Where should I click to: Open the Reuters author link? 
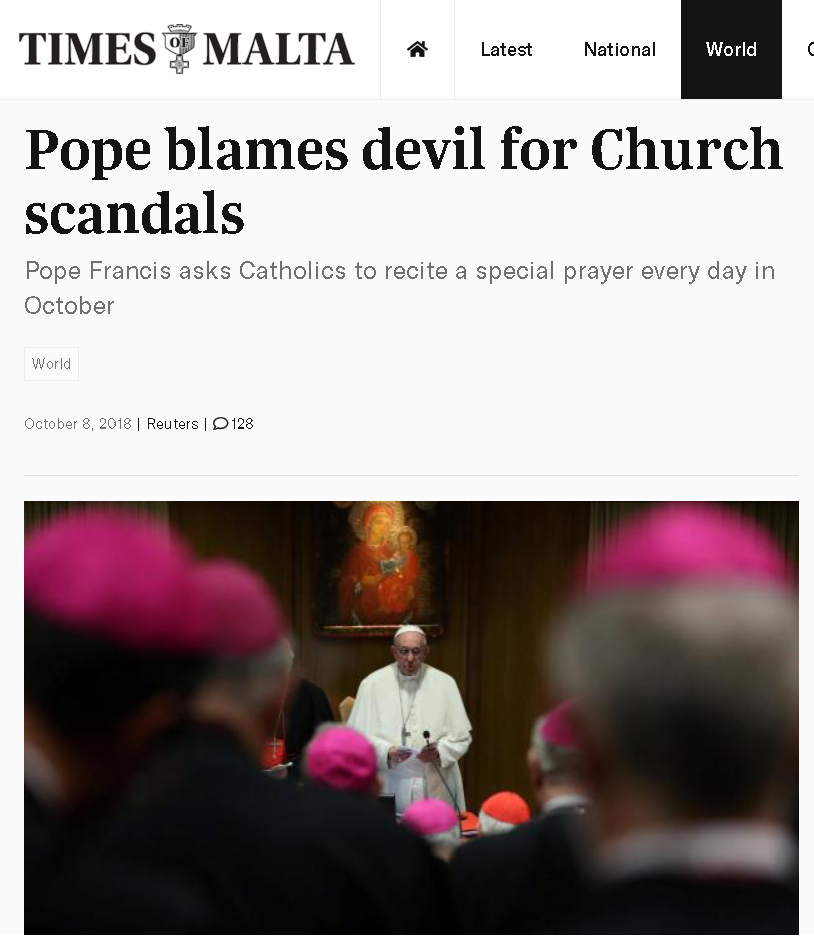point(172,424)
